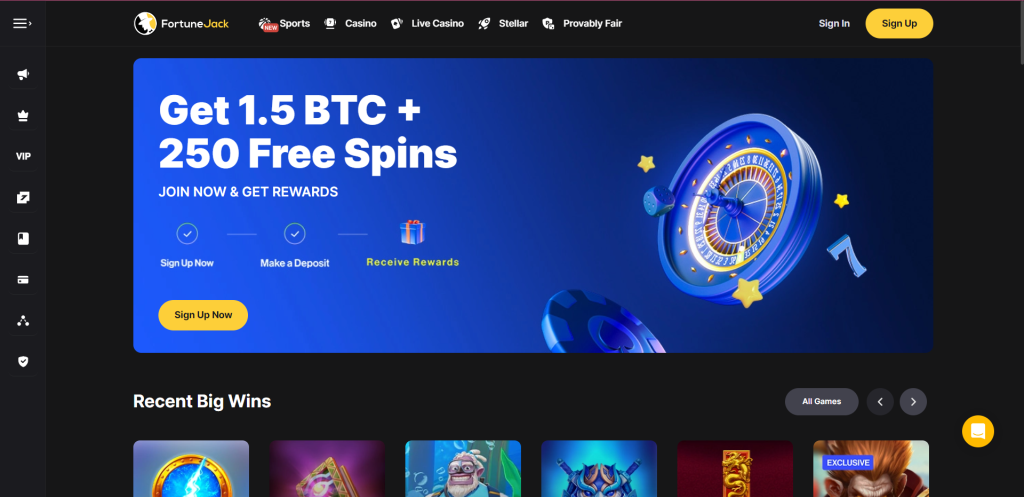Expand the hamburger sidebar menu
This screenshot has width=1024, height=497.
tap(22, 24)
